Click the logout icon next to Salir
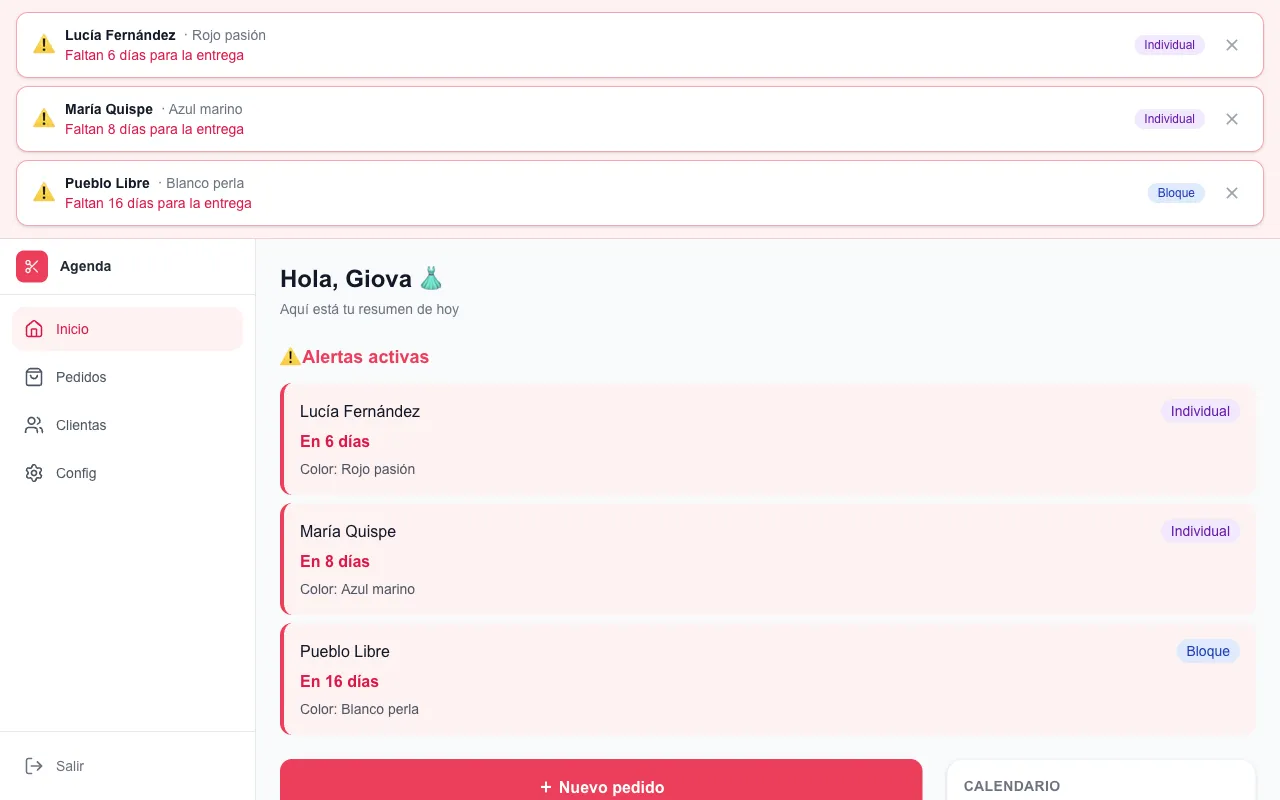 coord(33,766)
